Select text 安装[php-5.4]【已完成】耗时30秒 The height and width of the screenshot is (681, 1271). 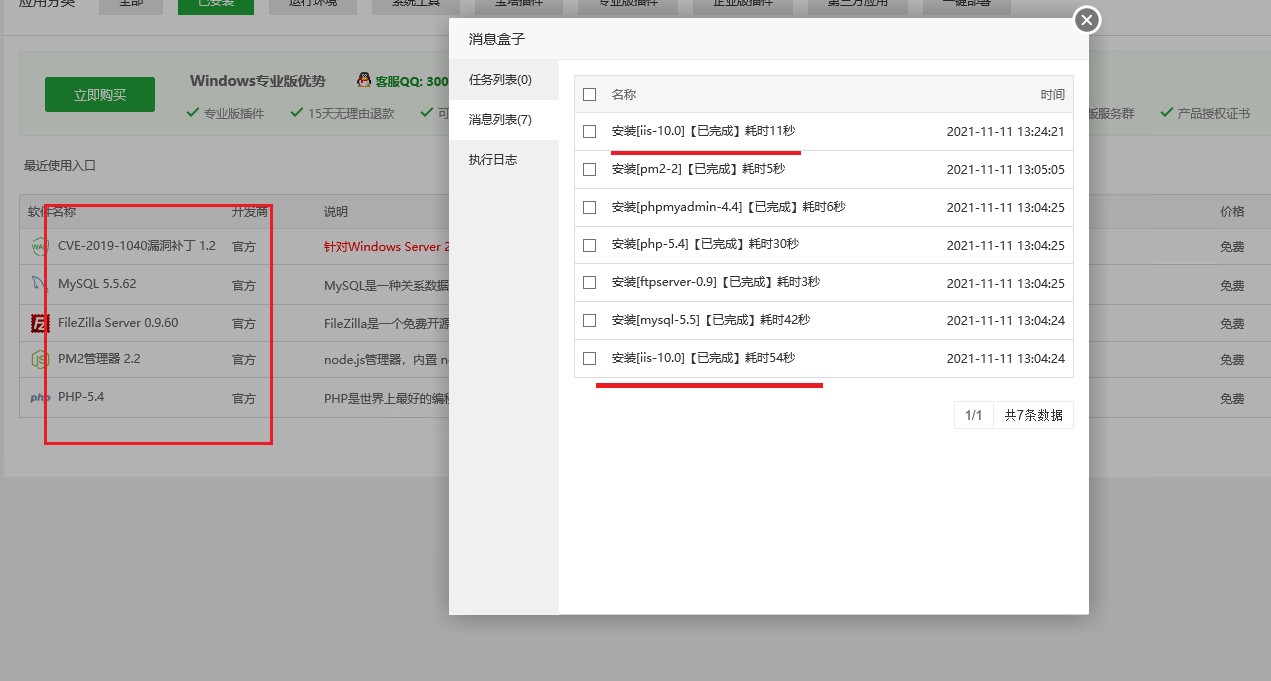click(705, 245)
